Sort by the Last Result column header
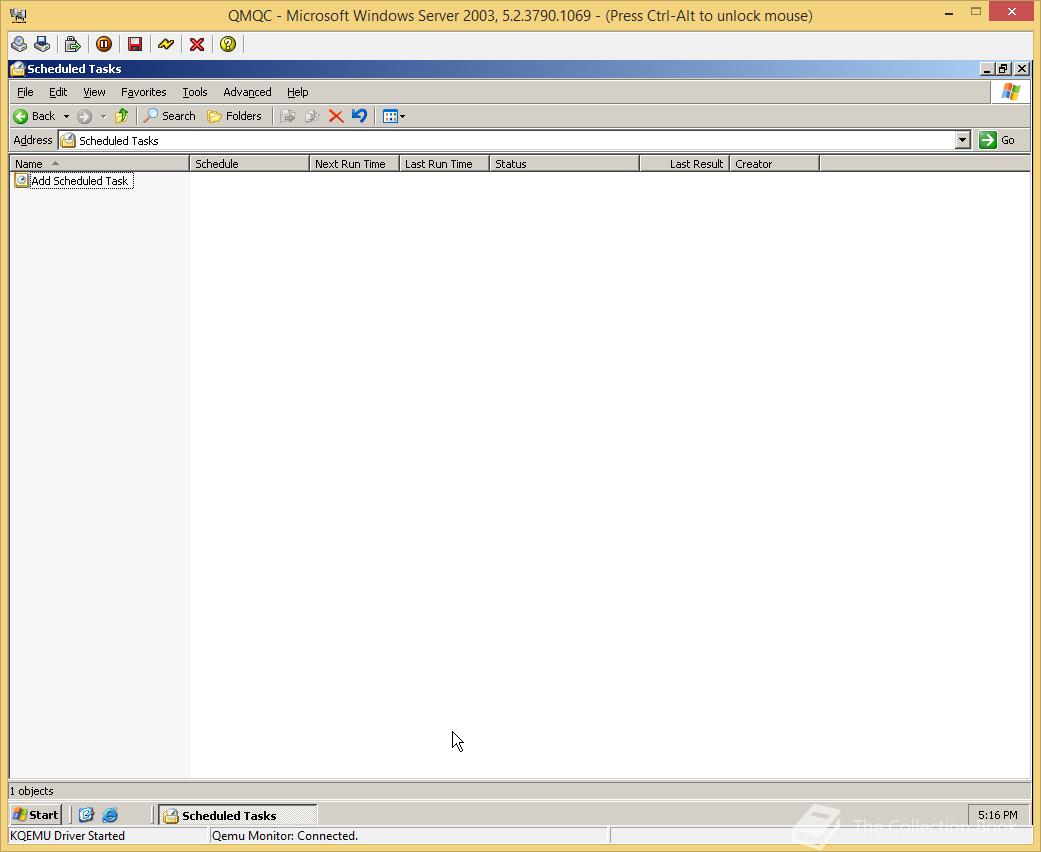Screen dimensions: 1041x852 pos(684,163)
